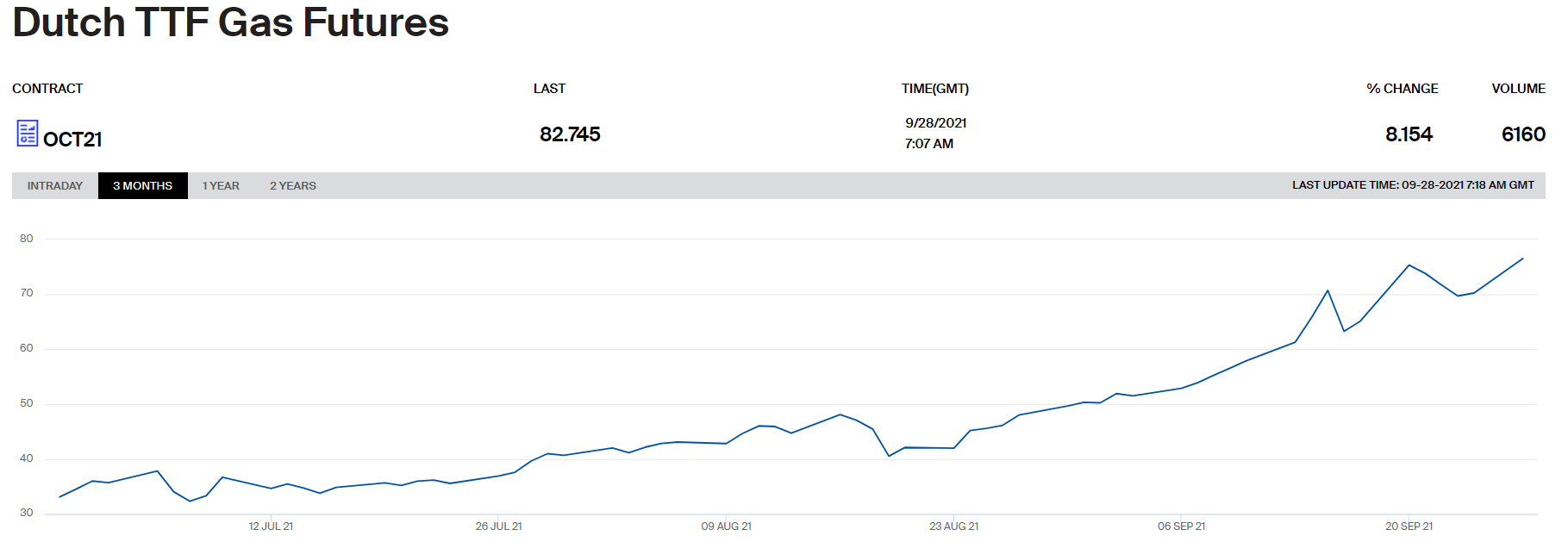Click the last update time text

coord(1413,185)
